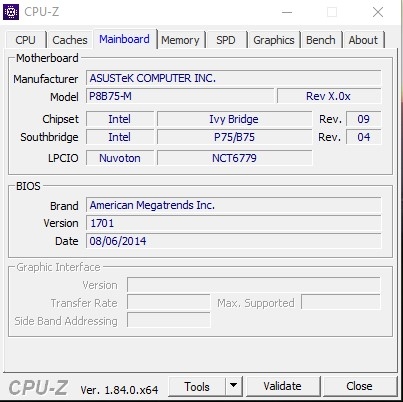Screen dimensions: 403x402
Task: Switch to the CPU tab
Action: pyautogui.click(x=25, y=40)
